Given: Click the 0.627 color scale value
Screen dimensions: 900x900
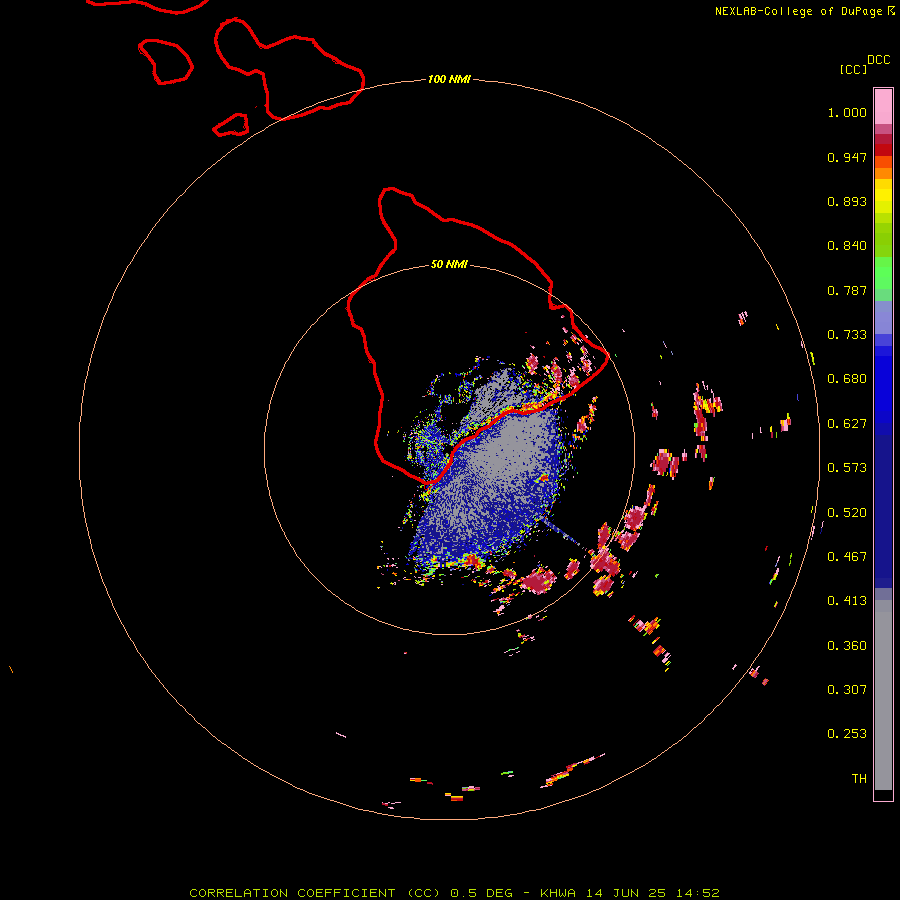Looking at the screenshot, I should (x=847, y=424).
